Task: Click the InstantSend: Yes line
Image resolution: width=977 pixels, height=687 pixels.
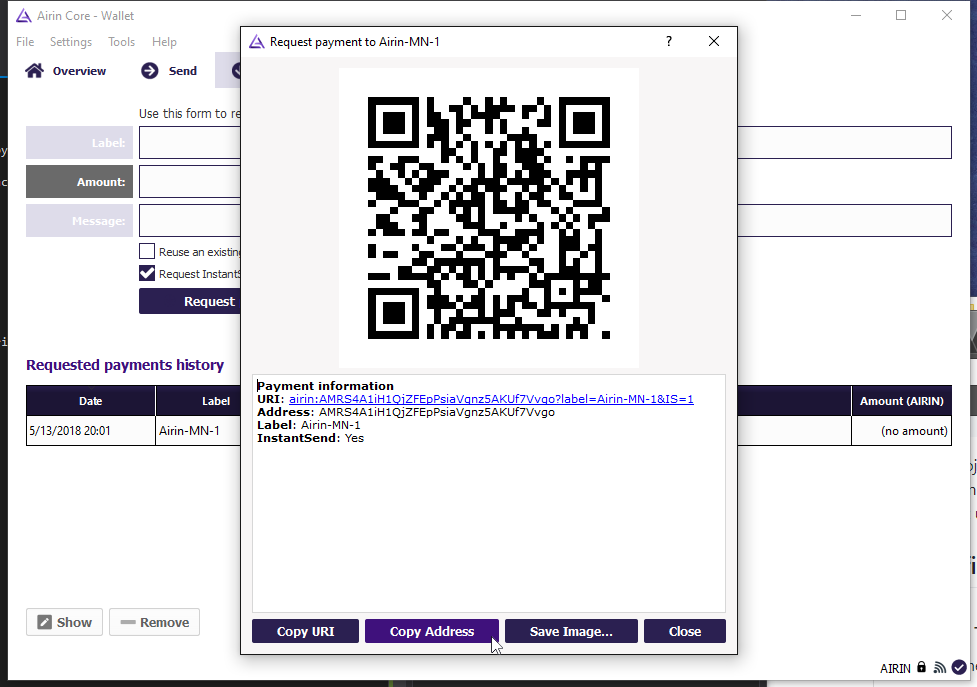Action: 310,438
